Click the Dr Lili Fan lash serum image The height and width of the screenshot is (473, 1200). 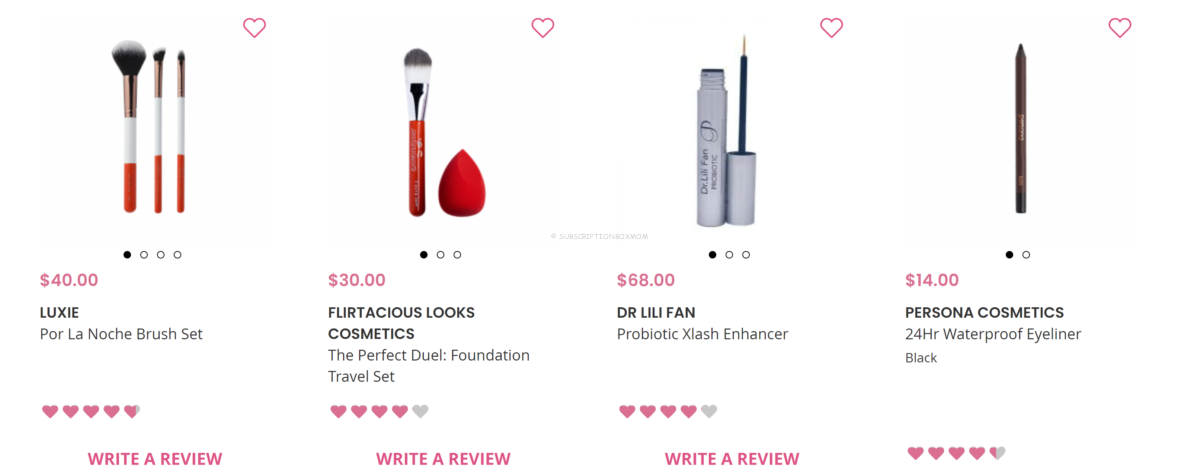point(732,130)
